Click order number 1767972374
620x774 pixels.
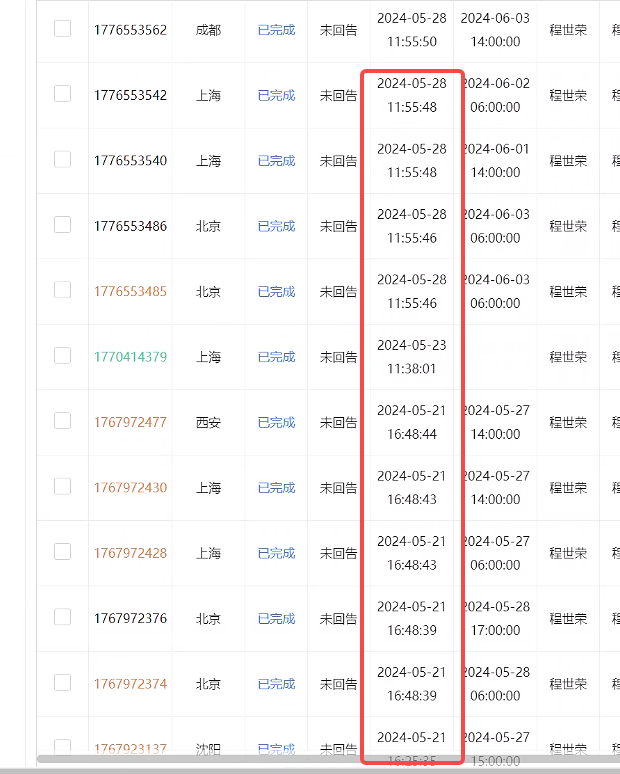pos(130,684)
